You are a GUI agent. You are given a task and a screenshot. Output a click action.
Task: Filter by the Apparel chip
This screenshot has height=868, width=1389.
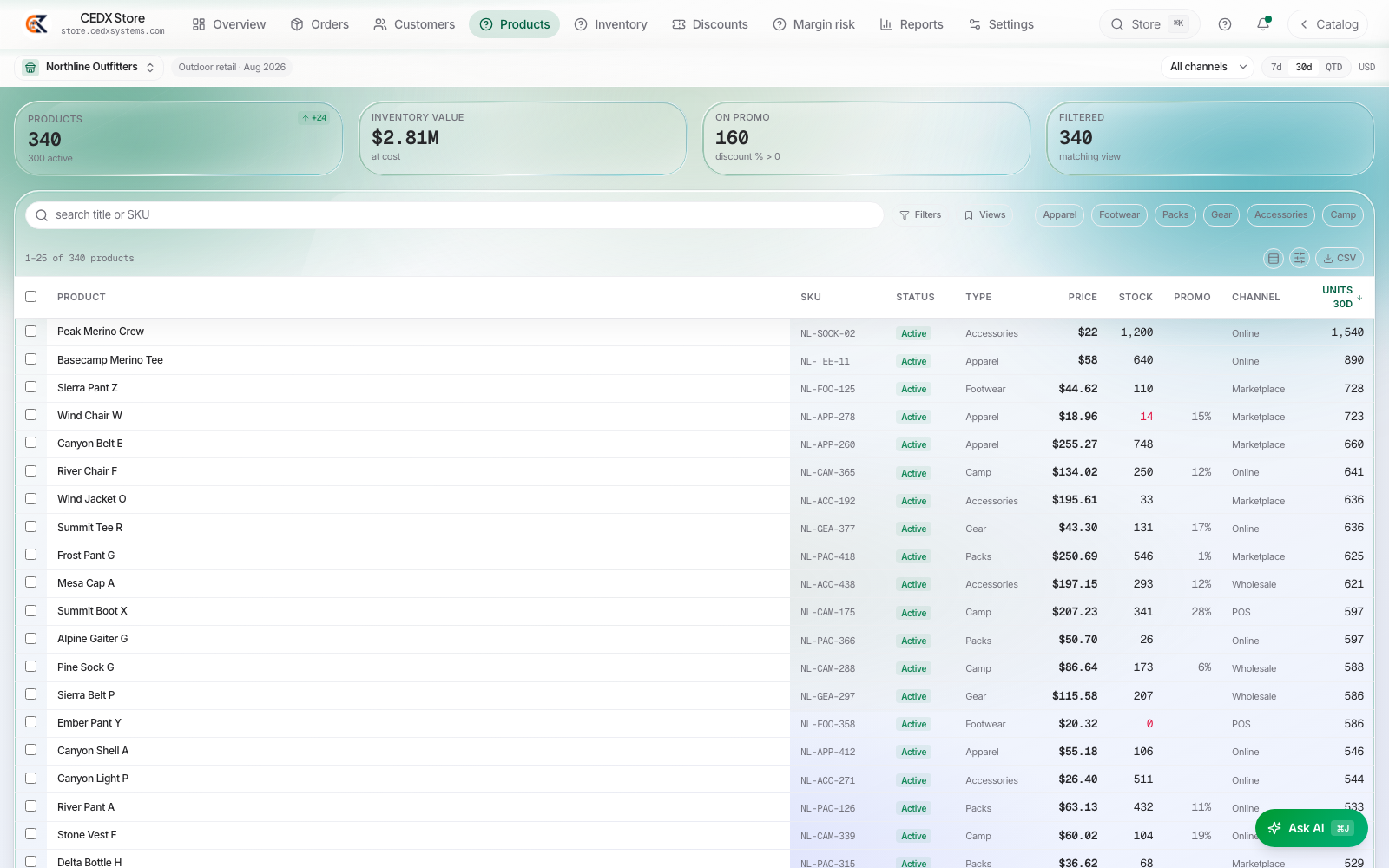point(1060,215)
